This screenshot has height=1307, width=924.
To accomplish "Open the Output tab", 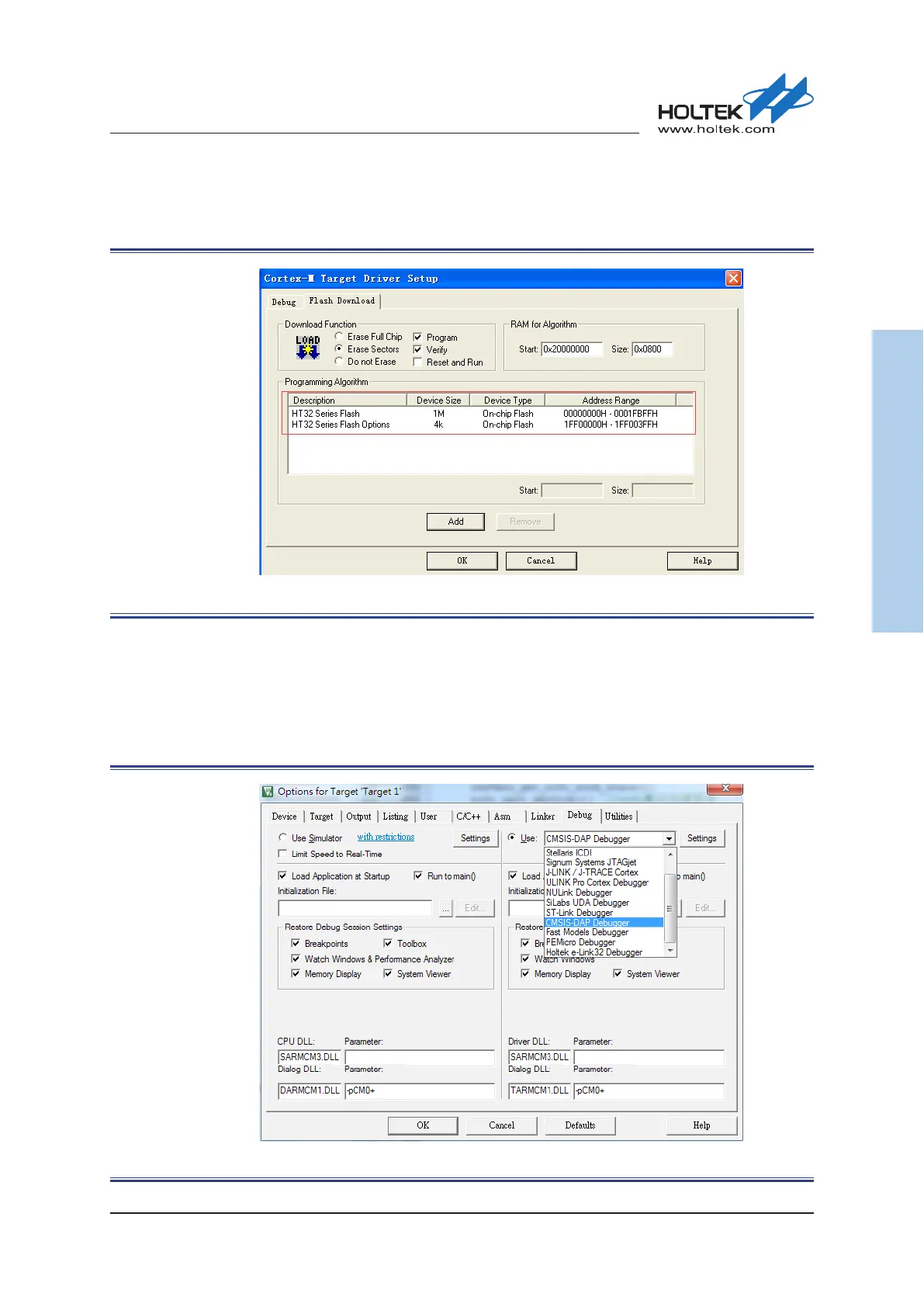I will [358, 816].
